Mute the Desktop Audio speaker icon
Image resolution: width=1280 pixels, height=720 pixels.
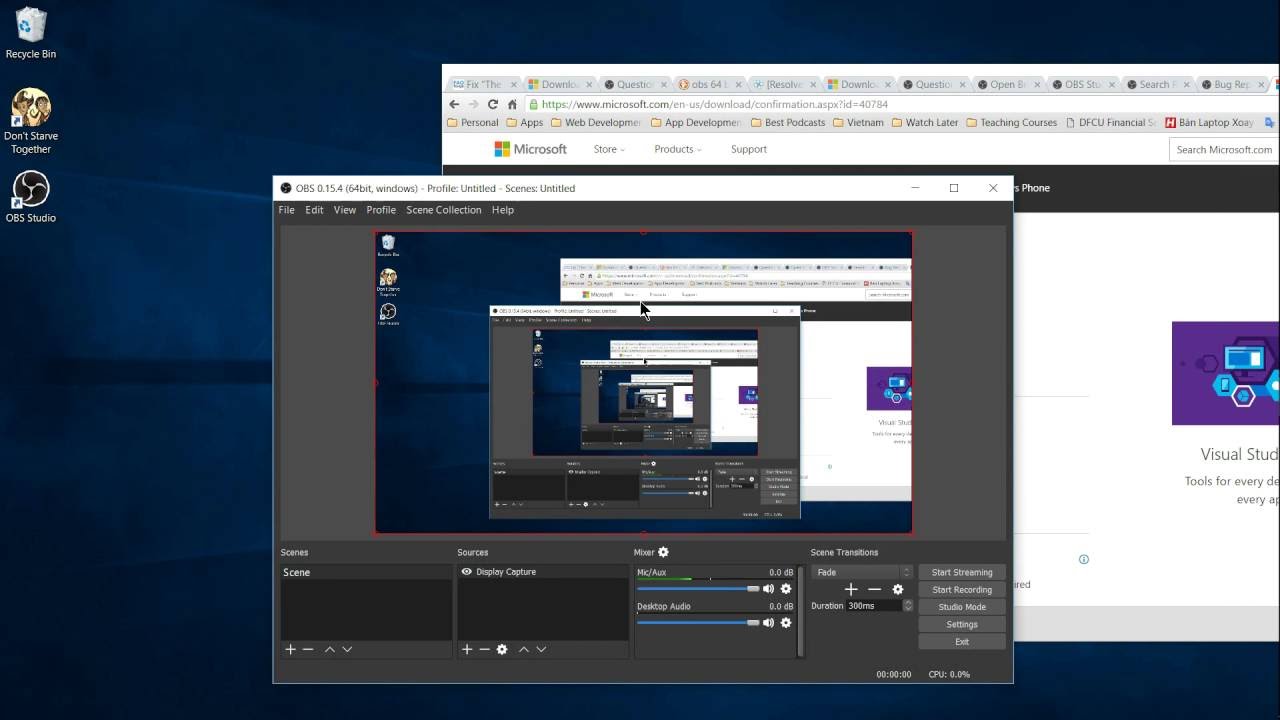(768, 622)
